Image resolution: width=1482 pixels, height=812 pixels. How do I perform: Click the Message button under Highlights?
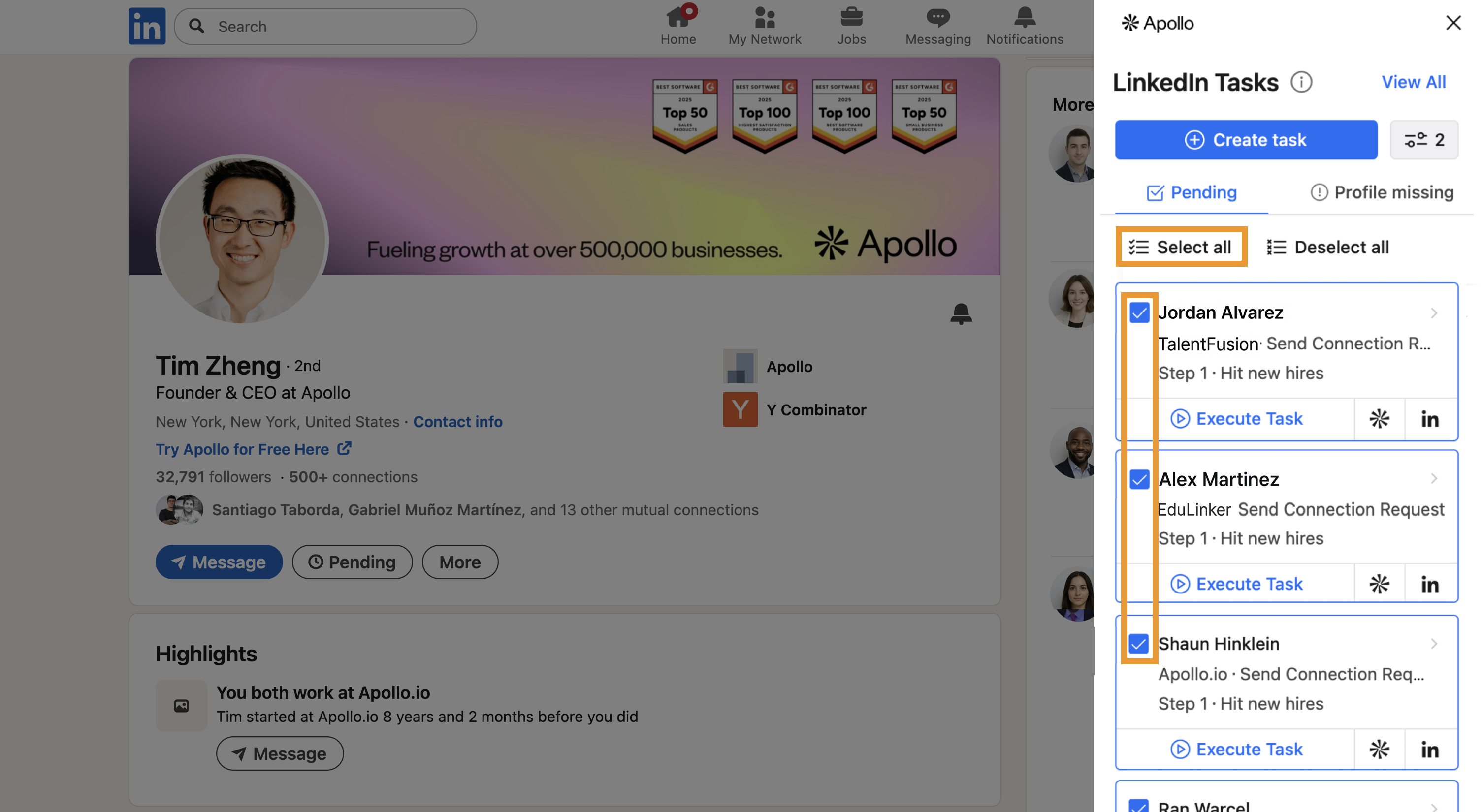click(280, 753)
